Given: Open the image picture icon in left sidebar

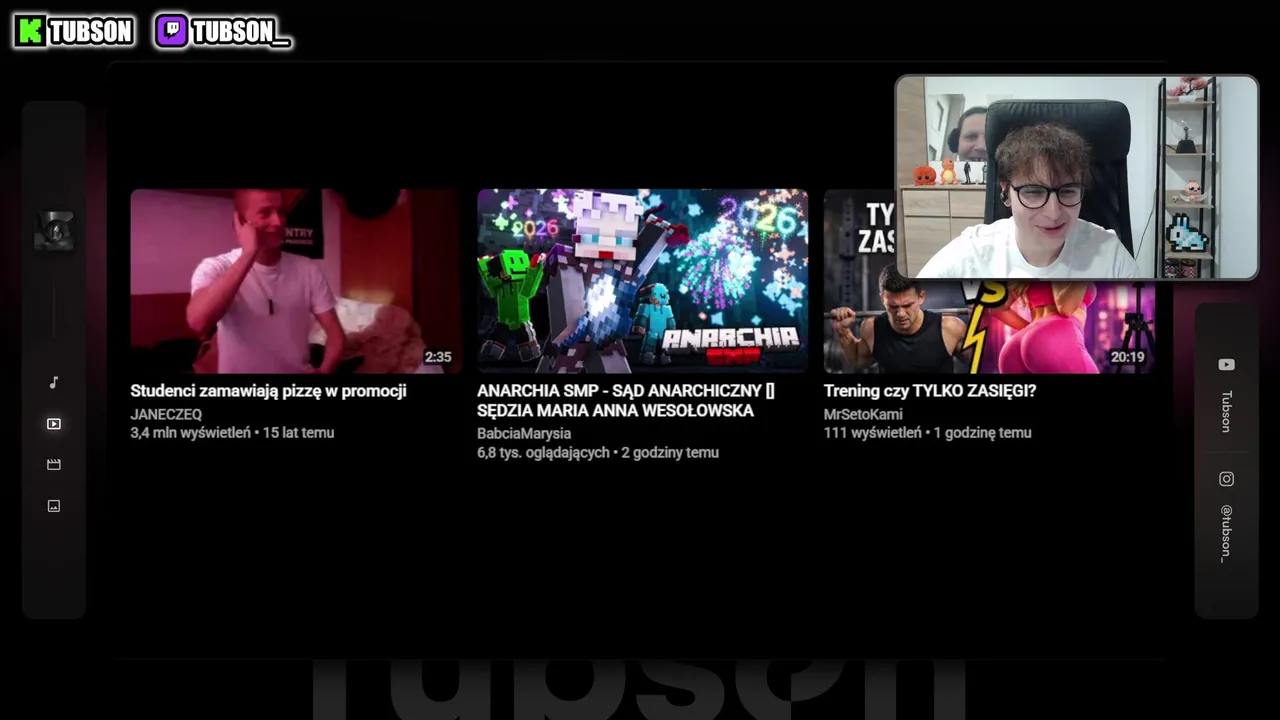Looking at the screenshot, I should pos(54,506).
